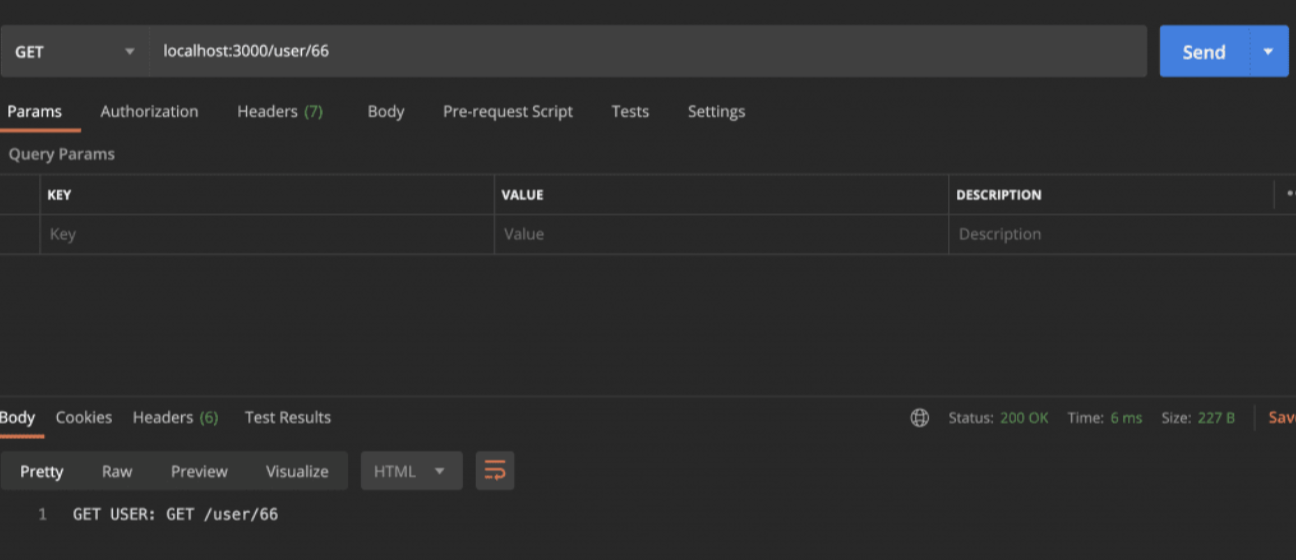Screen dimensions: 1296x560
Task: Toggle the response word wrap icon
Action: click(495, 470)
